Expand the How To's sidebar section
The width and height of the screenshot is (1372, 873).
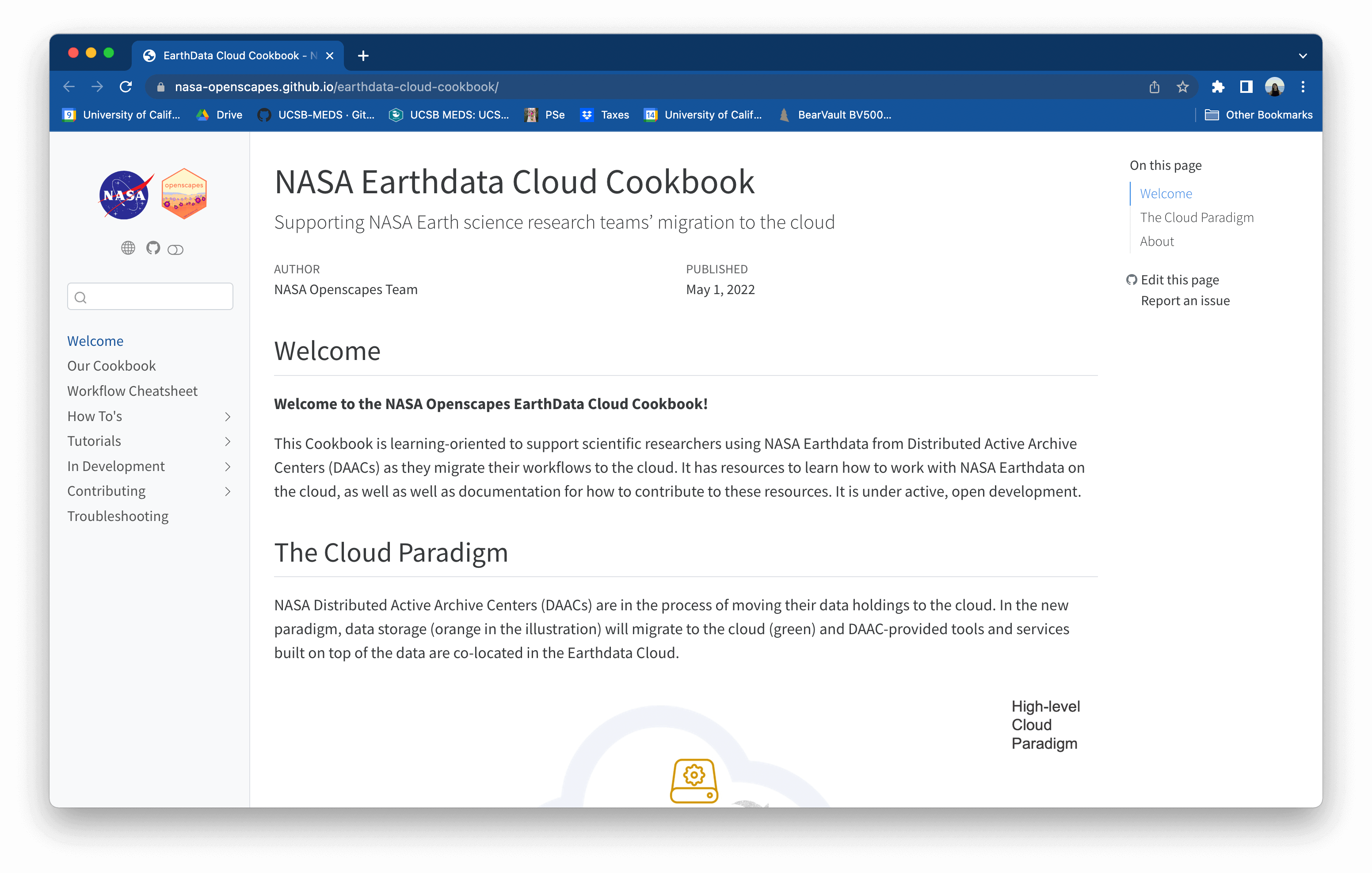tap(229, 416)
